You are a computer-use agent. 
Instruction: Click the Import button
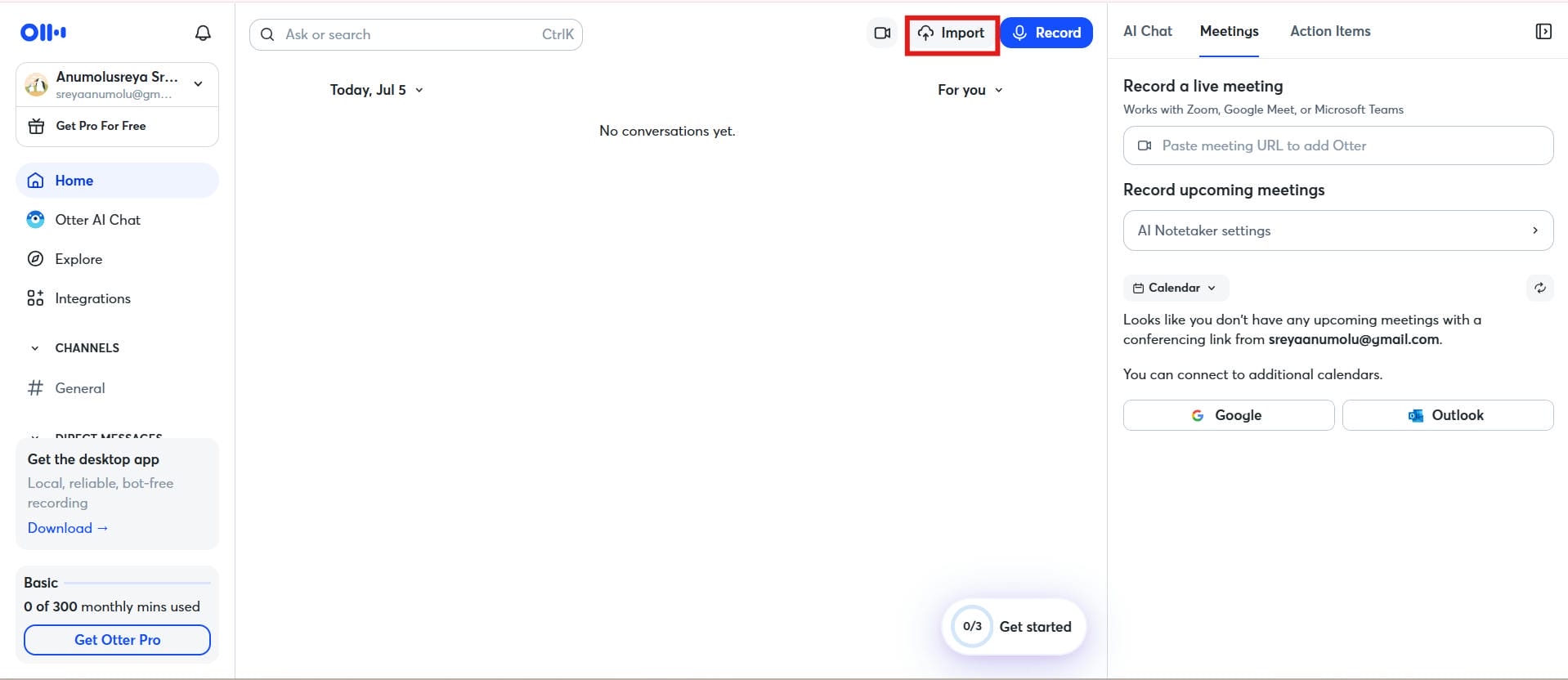pos(952,34)
